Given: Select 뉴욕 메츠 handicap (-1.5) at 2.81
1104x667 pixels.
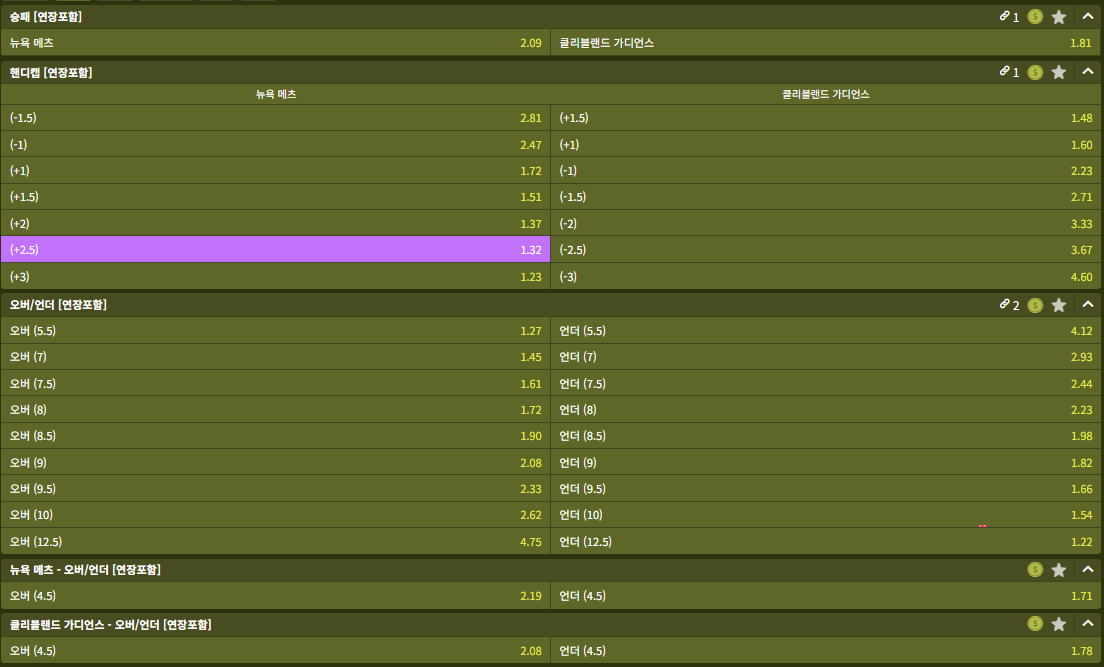Looking at the screenshot, I should (x=275, y=118).
